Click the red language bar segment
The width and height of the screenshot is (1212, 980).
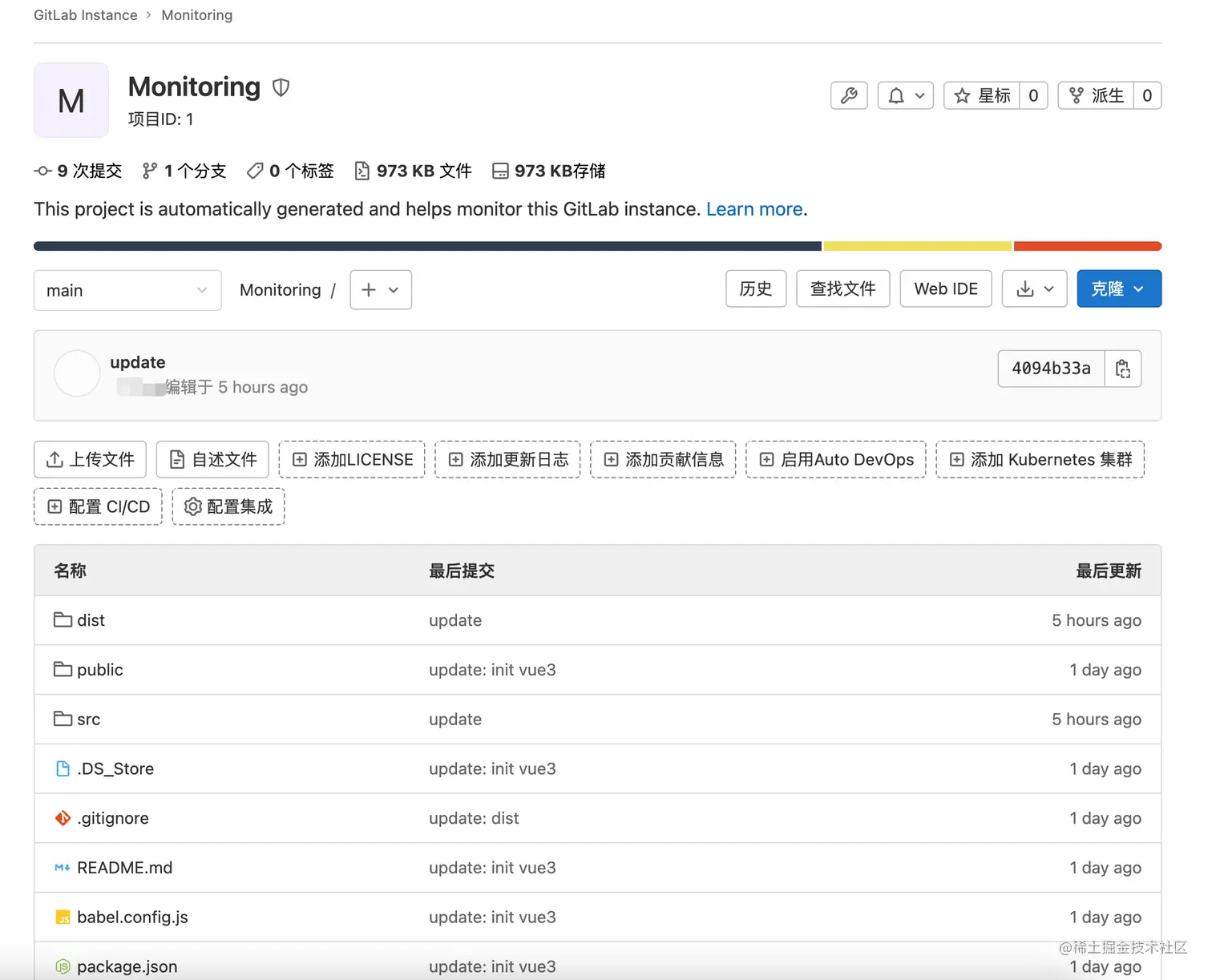[1088, 246]
